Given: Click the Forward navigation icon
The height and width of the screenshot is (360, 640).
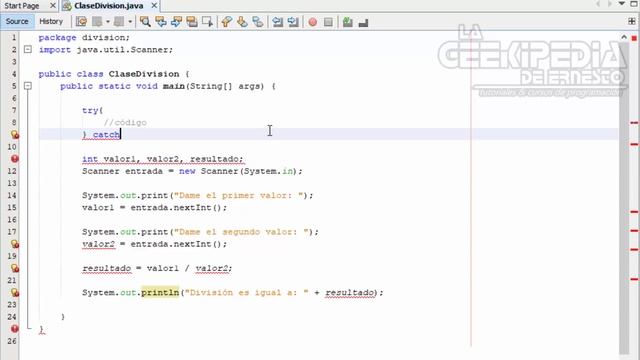Looking at the screenshot, I should [119, 22].
